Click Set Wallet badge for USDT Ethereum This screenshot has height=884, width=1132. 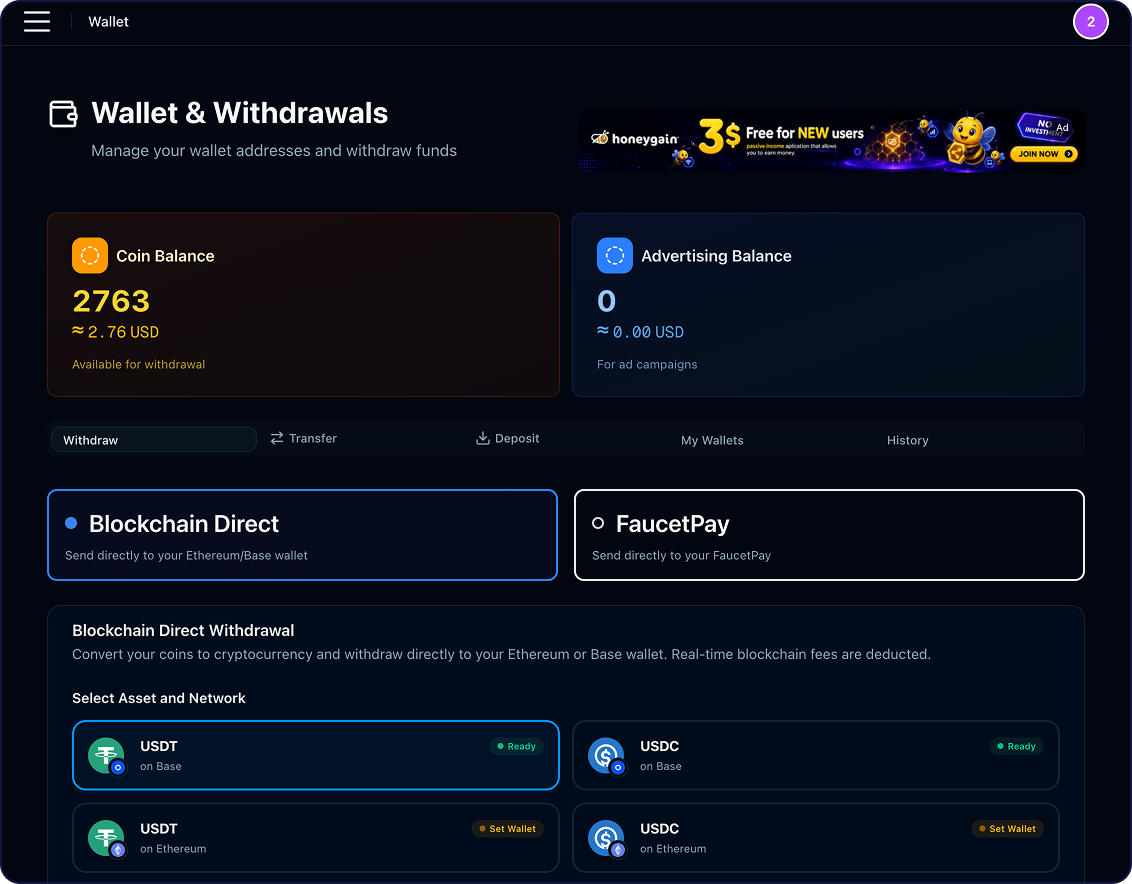click(508, 828)
